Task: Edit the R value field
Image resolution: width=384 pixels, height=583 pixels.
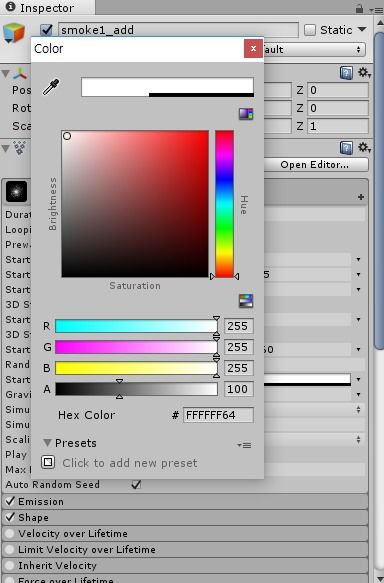Action: coord(239,326)
